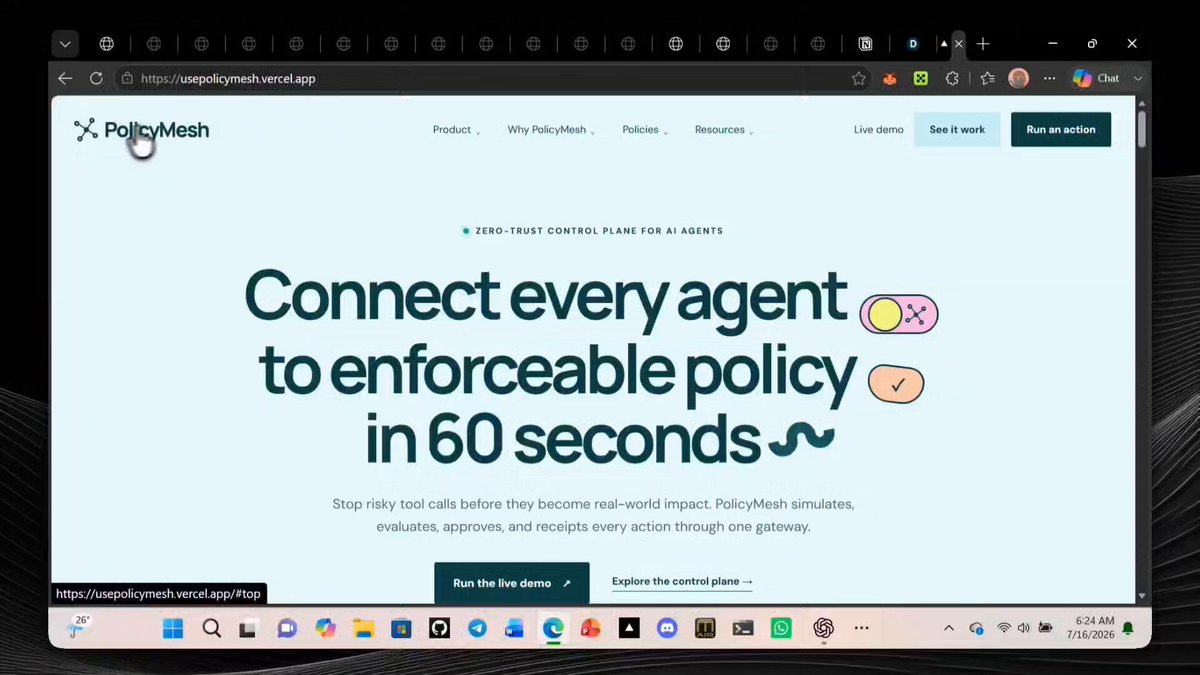Open the Wi-Fi network tray icon
This screenshot has width=1200, height=675.
tap(1003, 628)
